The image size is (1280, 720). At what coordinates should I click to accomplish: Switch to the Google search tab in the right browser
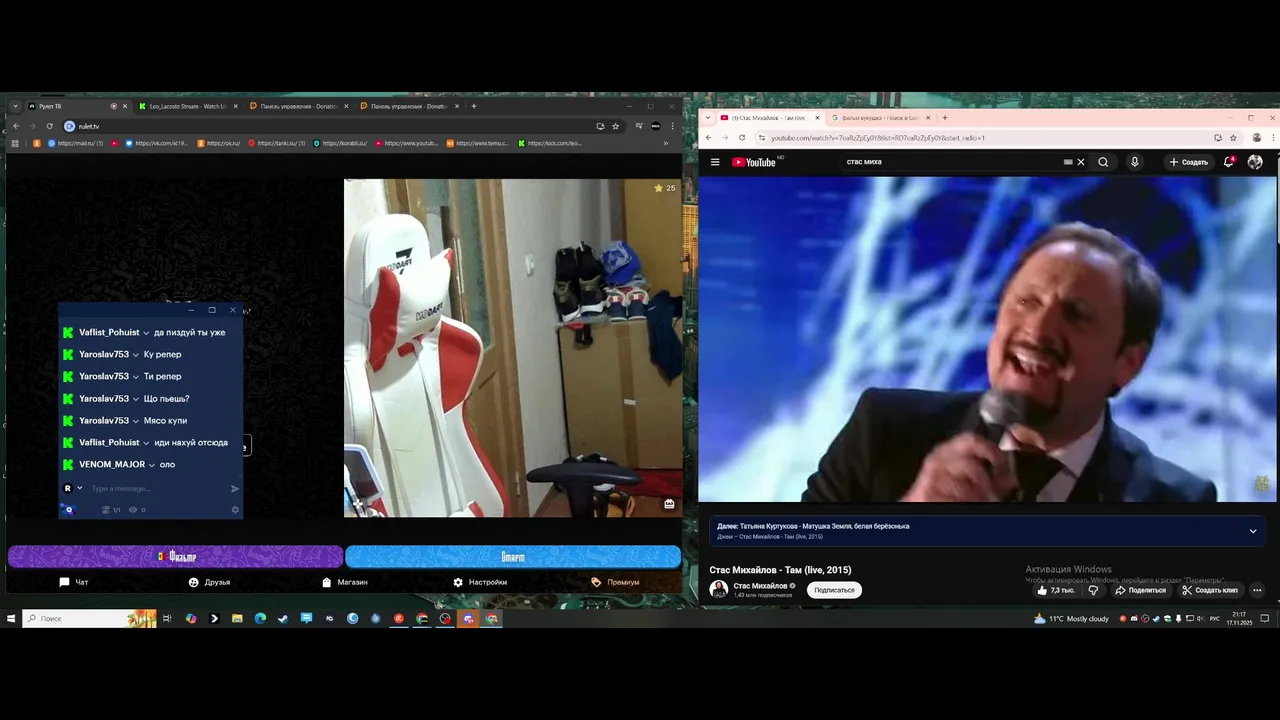(879, 118)
